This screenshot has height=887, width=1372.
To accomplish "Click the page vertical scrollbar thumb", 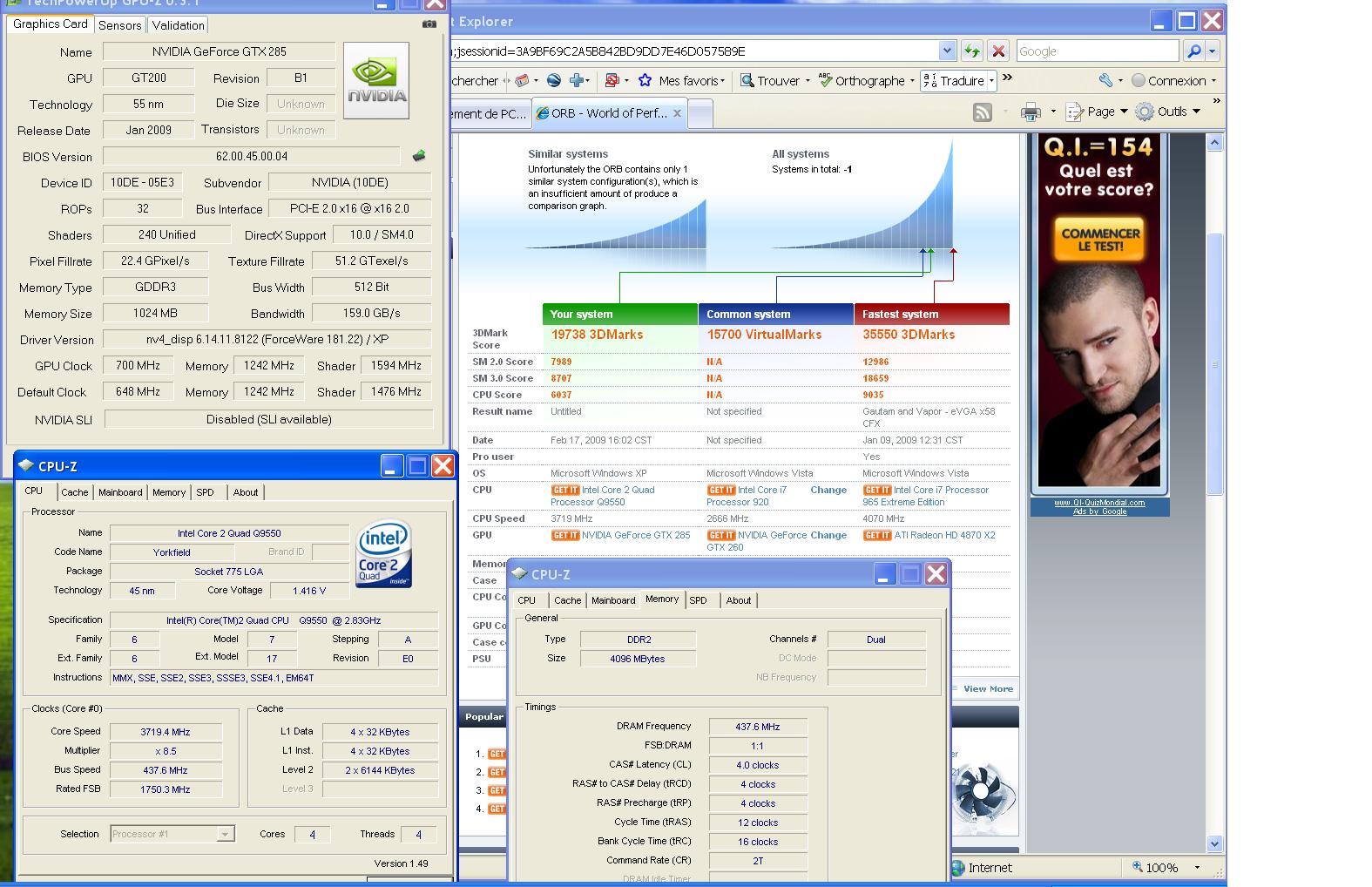I will [1215, 364].
